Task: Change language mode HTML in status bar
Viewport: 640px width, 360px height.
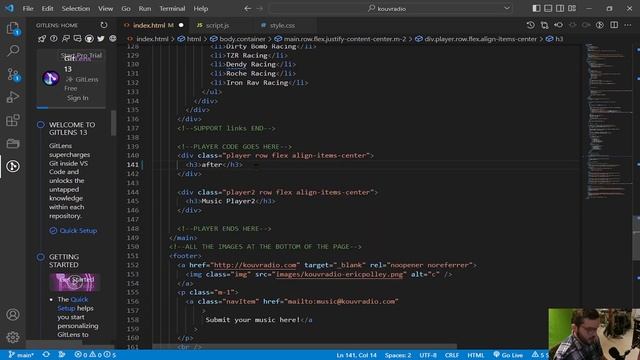Action: tap(476, 355)
